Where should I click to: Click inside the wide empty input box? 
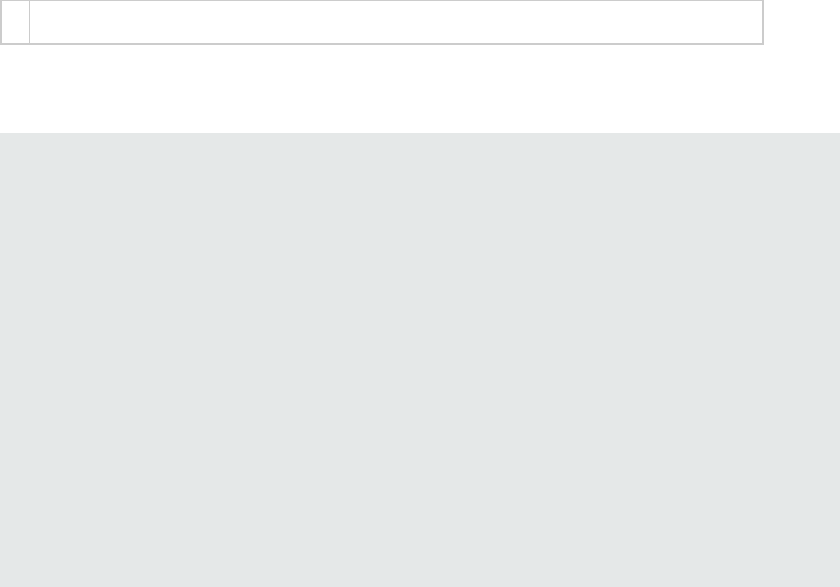point(396,22)
